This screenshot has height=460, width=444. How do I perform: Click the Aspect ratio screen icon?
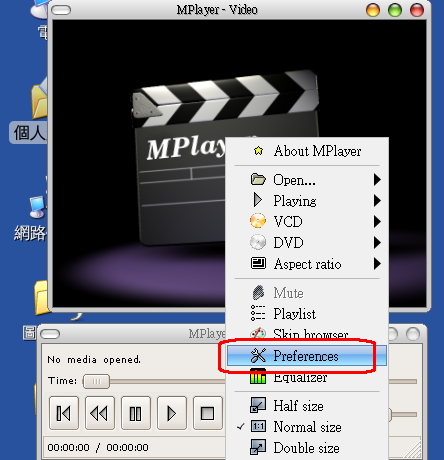[258, 263]
